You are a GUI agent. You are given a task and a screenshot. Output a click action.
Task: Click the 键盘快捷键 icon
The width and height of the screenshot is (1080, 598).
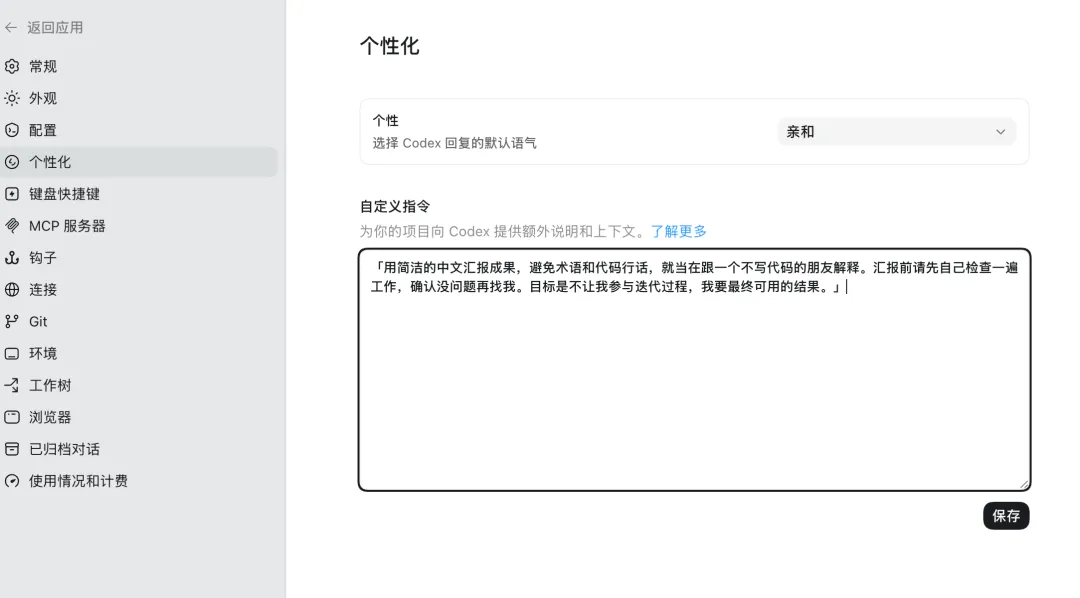[12, 194]
